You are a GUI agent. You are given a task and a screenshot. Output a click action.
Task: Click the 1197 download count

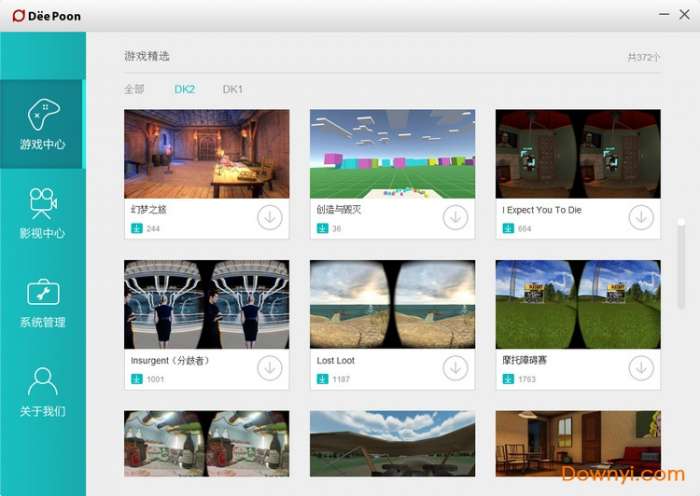point(341,379)
